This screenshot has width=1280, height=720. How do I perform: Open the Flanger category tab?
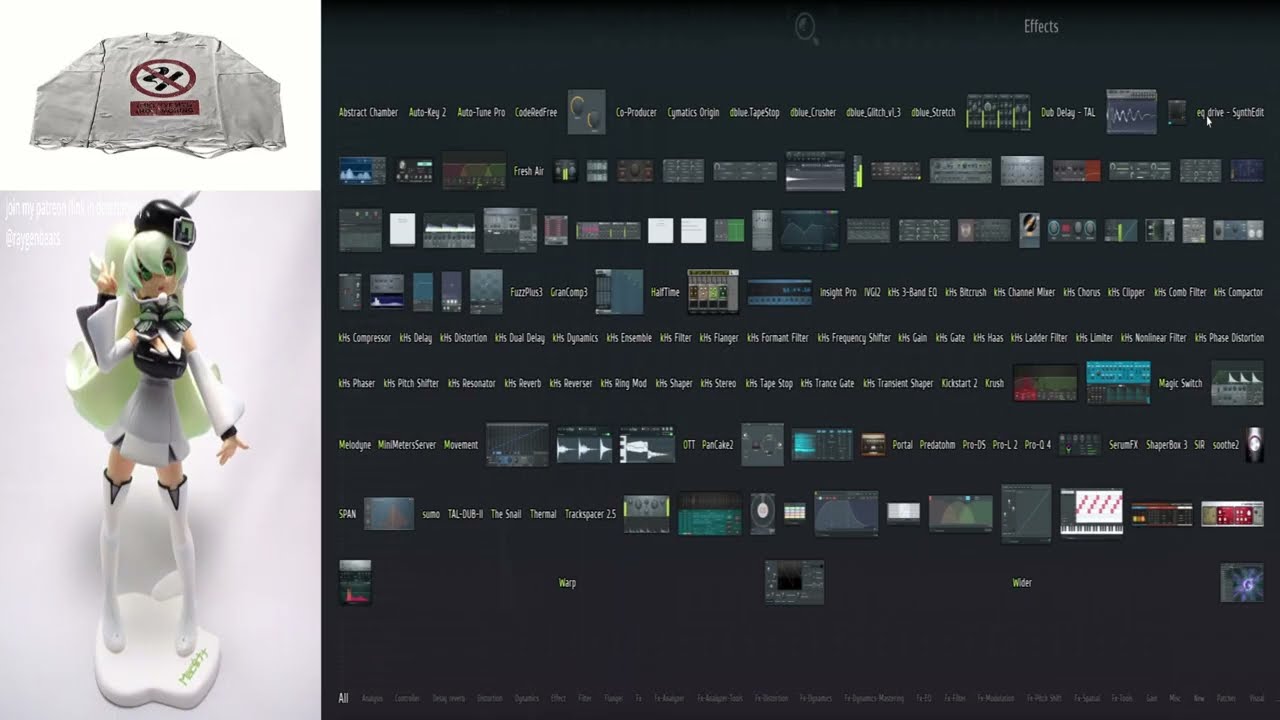613,698
